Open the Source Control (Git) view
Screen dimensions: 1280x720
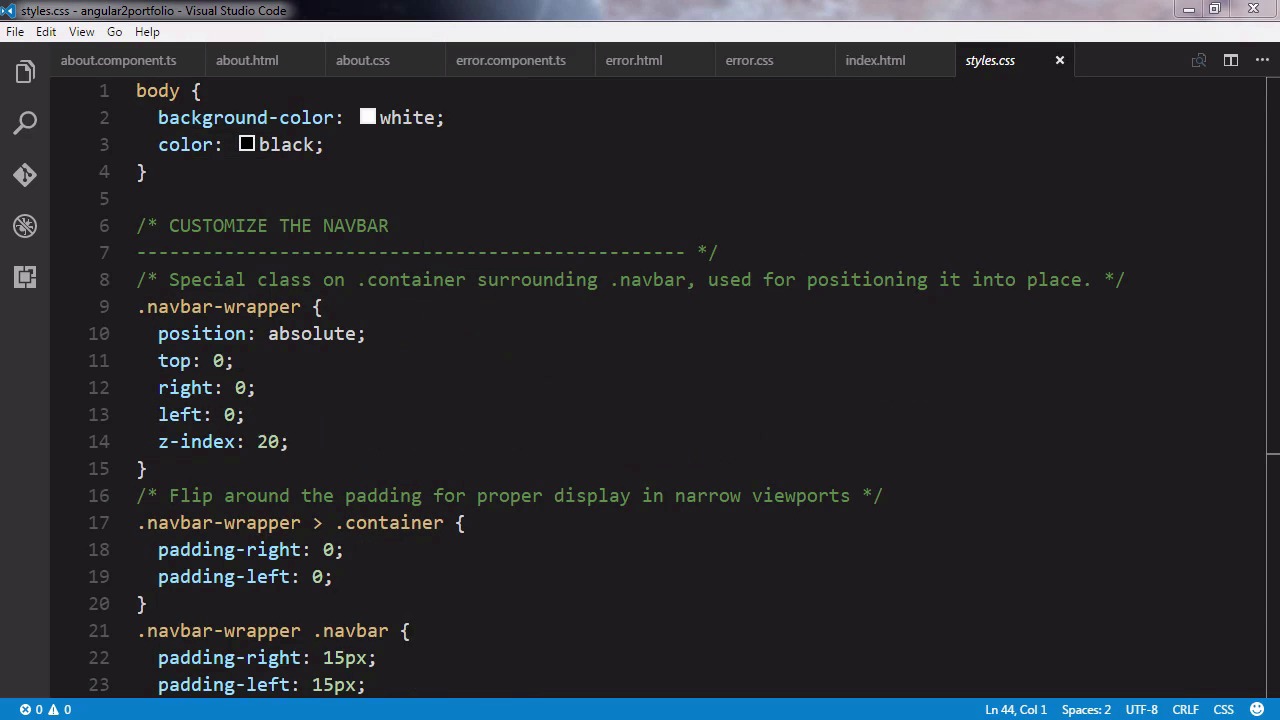tap(25, 175)
